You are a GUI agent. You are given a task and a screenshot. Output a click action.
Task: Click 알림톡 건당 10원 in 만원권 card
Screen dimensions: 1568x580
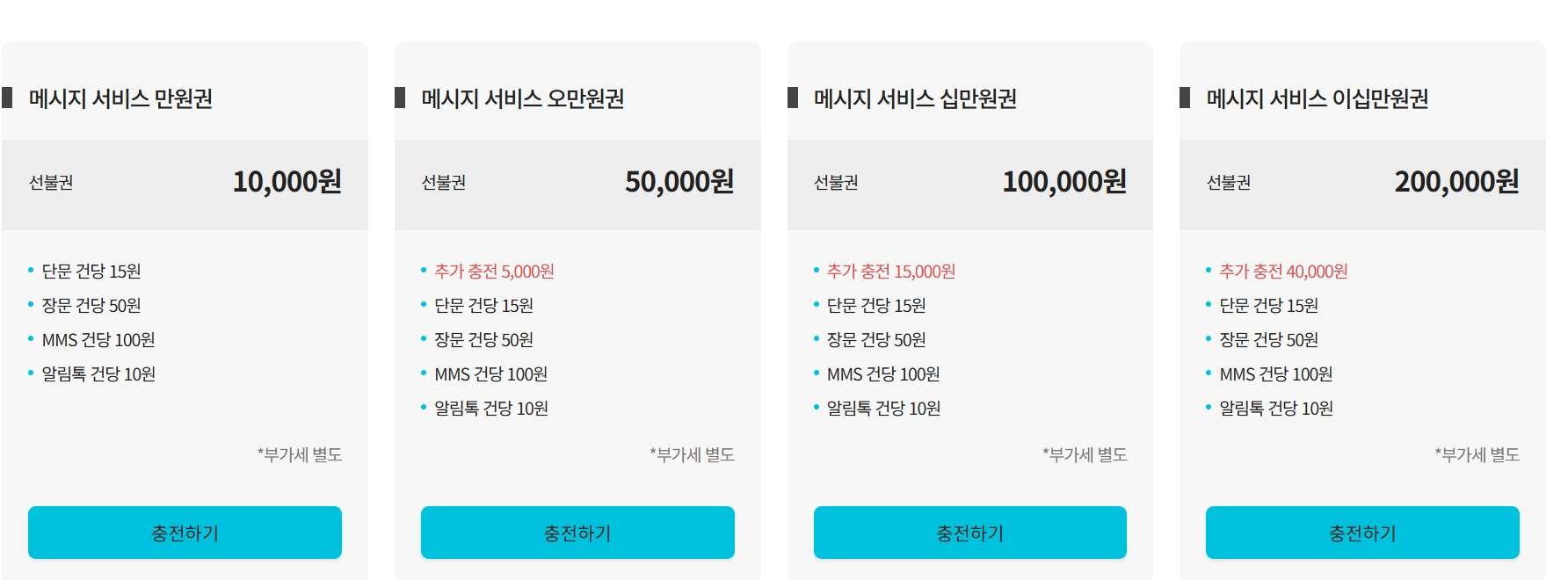coord(98,374)
